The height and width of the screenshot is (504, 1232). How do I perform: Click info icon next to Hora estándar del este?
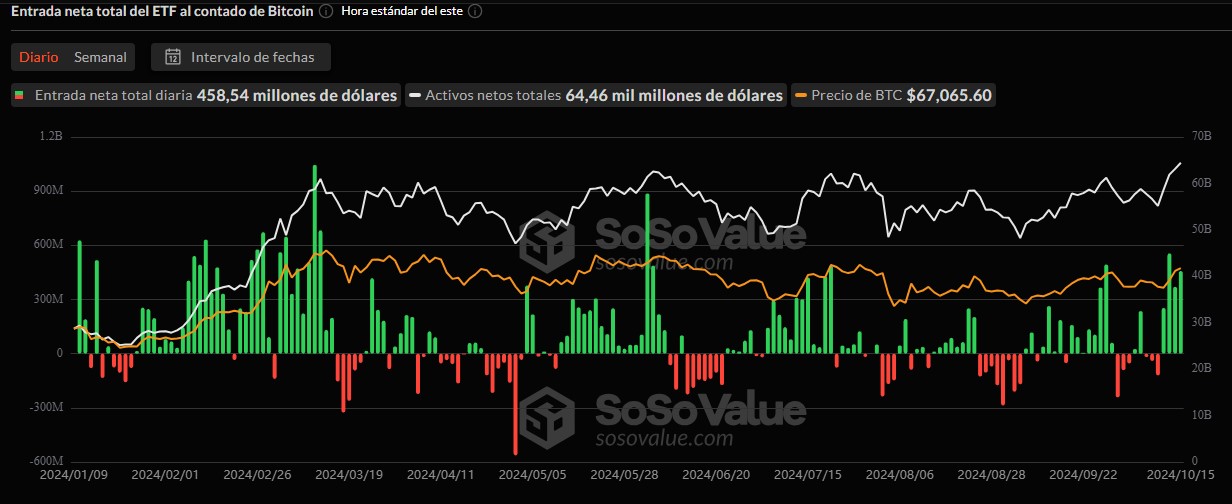(475, 11)
